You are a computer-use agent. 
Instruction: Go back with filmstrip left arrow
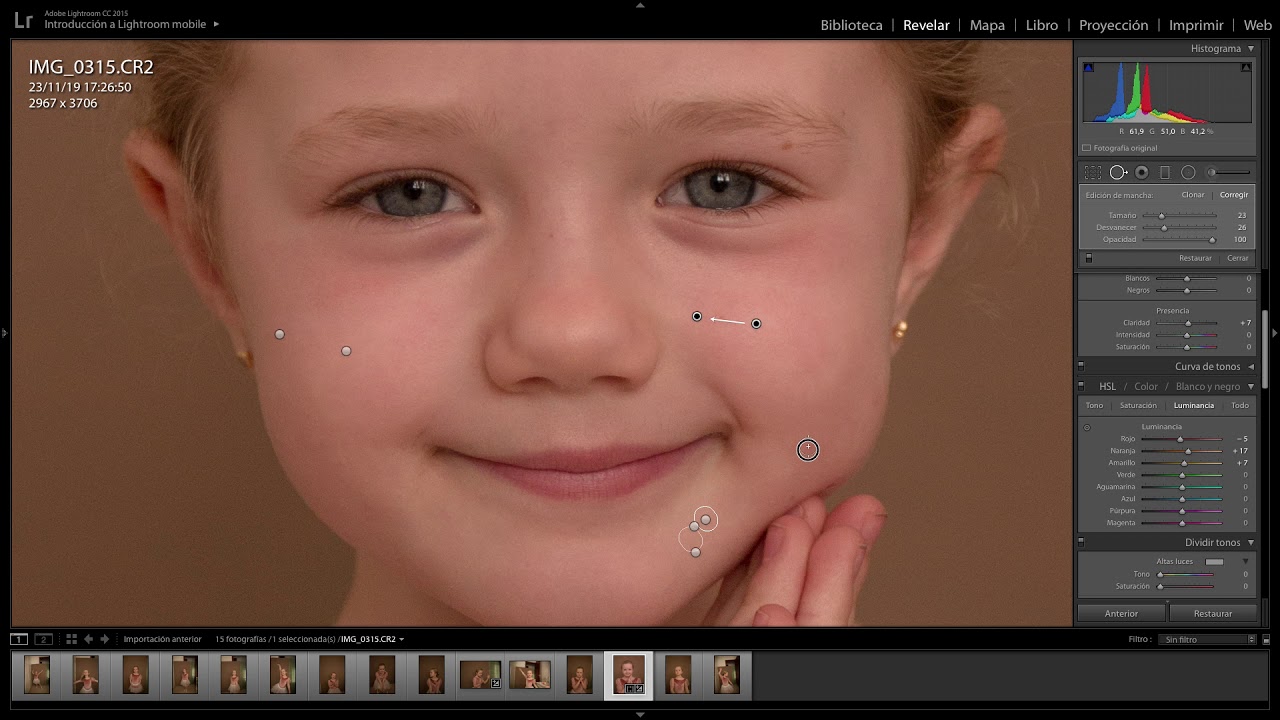coord(88,639)
